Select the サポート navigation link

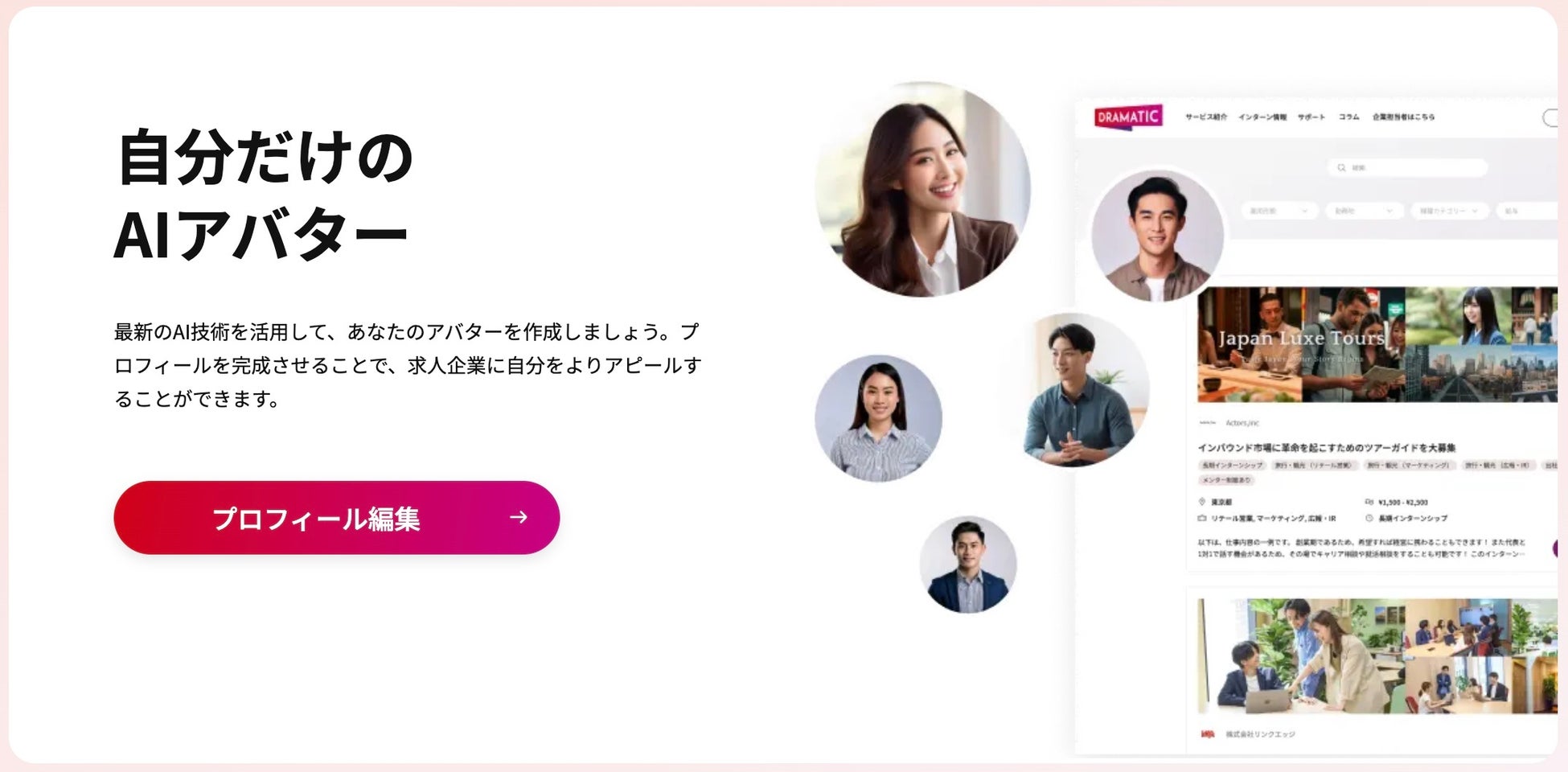coord(1311,117)
